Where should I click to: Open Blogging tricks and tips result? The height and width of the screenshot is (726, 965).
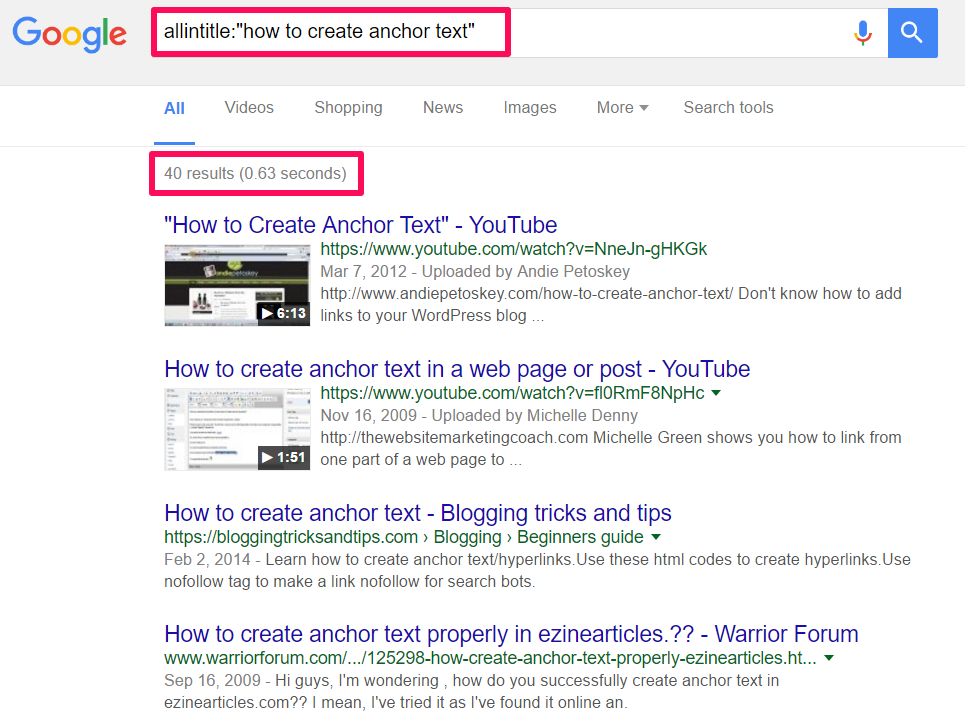click(417, 513)
